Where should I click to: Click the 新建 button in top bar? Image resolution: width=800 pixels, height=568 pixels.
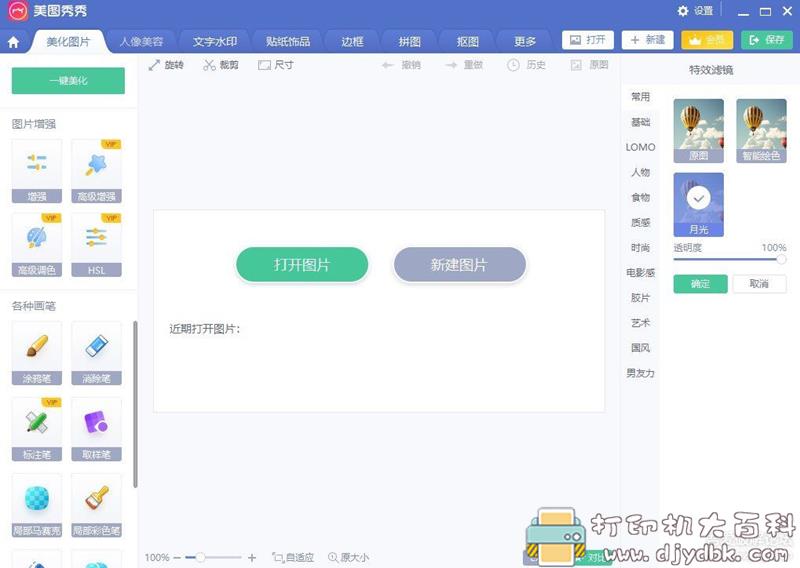(x=647, y=40)
